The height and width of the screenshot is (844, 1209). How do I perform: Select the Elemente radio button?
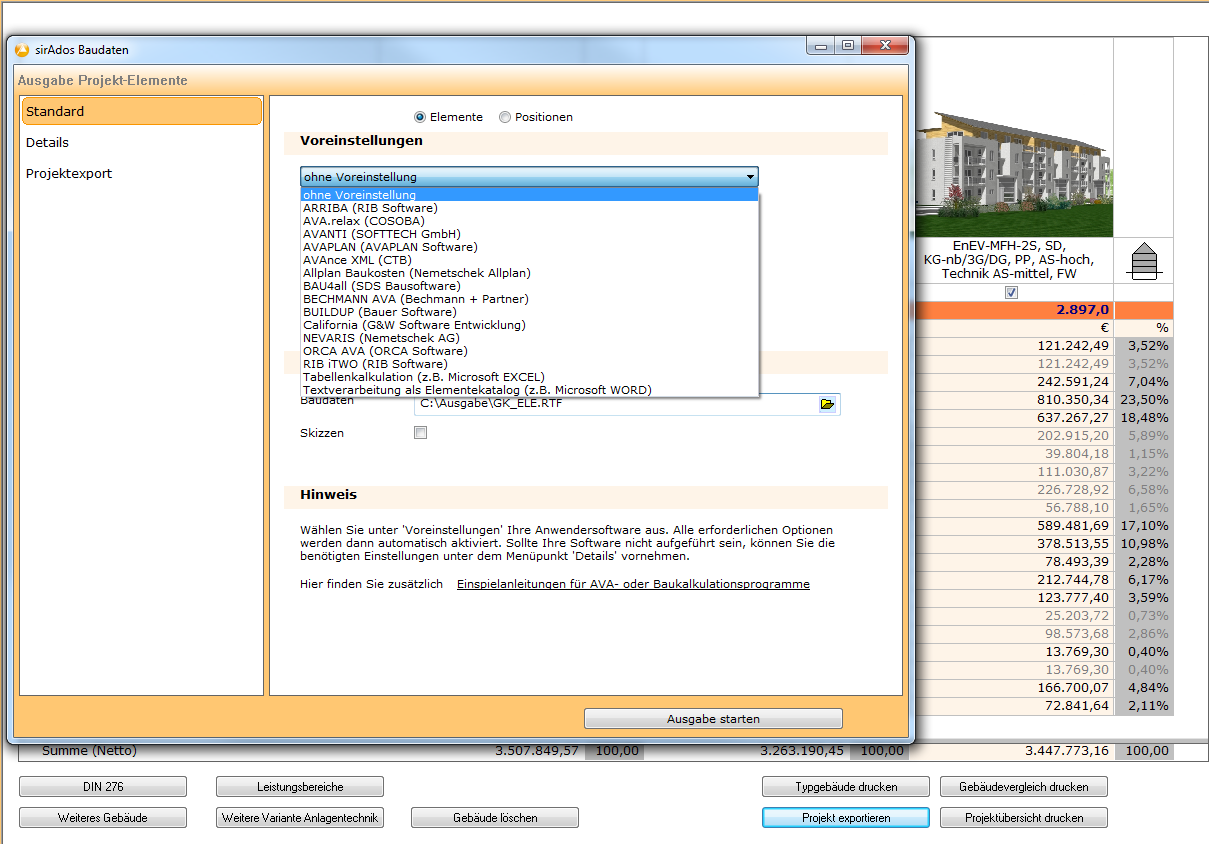[x=420, y=117]
